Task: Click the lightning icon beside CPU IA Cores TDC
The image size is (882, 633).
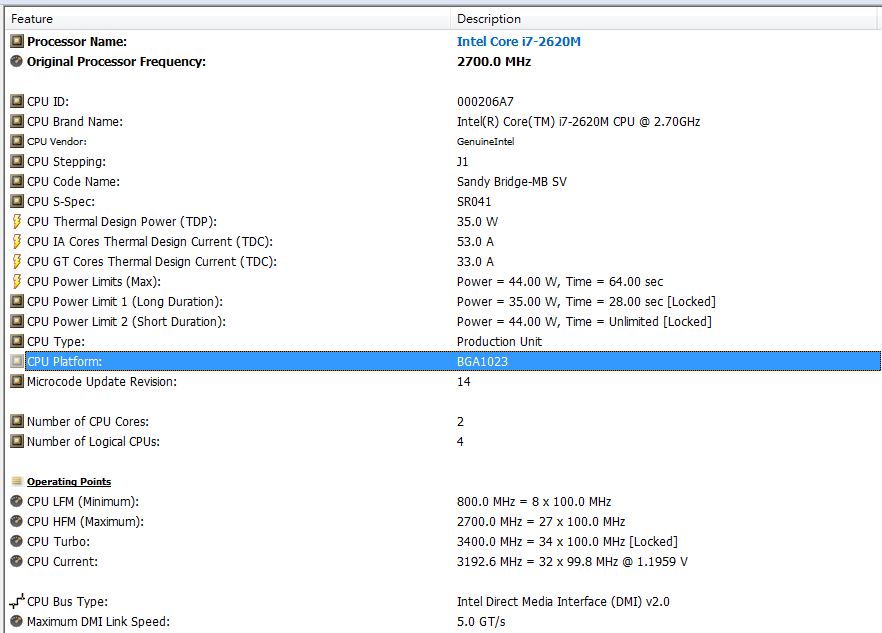Action: [x=17, y=241]
